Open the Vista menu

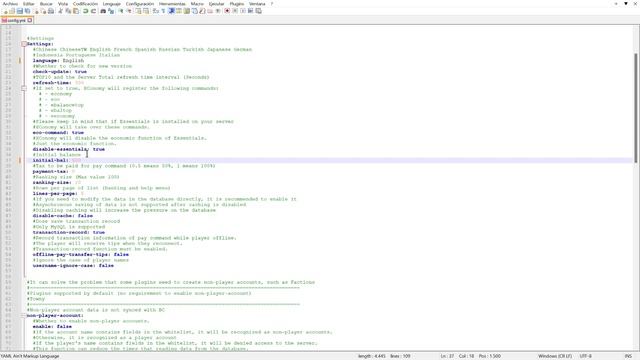63,4
